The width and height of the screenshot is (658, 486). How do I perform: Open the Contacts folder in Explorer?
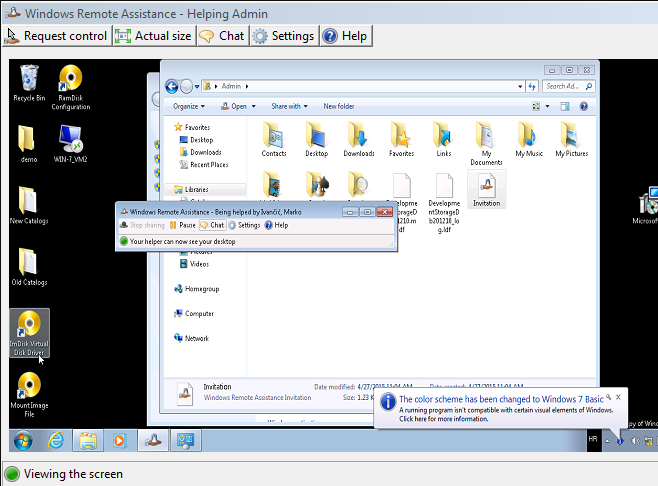coord(274,139)
